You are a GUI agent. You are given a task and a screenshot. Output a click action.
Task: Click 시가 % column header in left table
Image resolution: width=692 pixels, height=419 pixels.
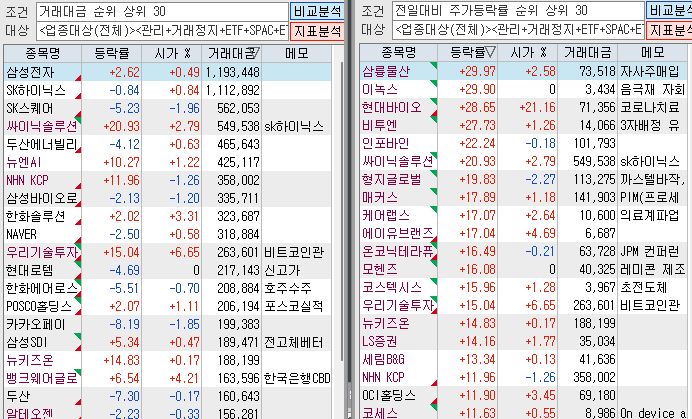pyautogui.click(x=172, y=54)
